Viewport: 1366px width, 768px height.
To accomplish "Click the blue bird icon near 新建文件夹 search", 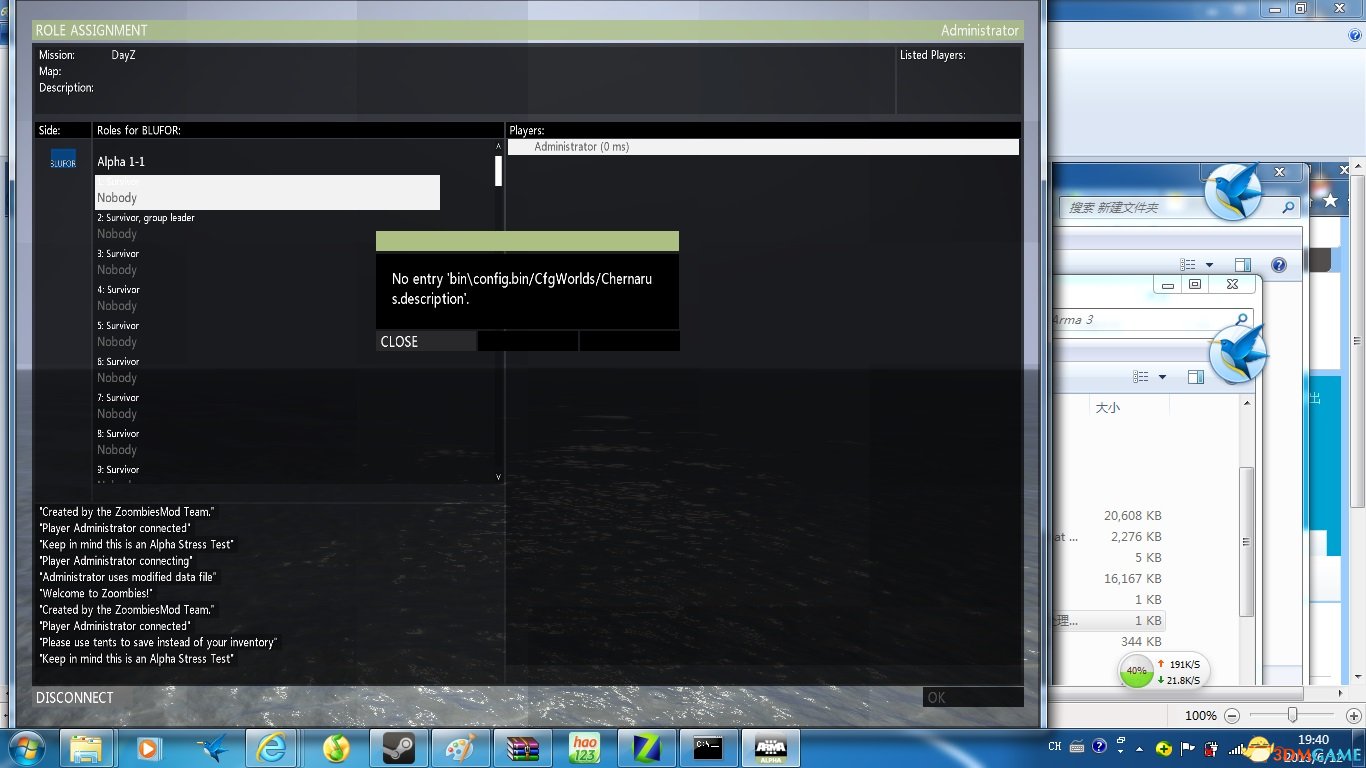I will click(x=1232, y=191).
